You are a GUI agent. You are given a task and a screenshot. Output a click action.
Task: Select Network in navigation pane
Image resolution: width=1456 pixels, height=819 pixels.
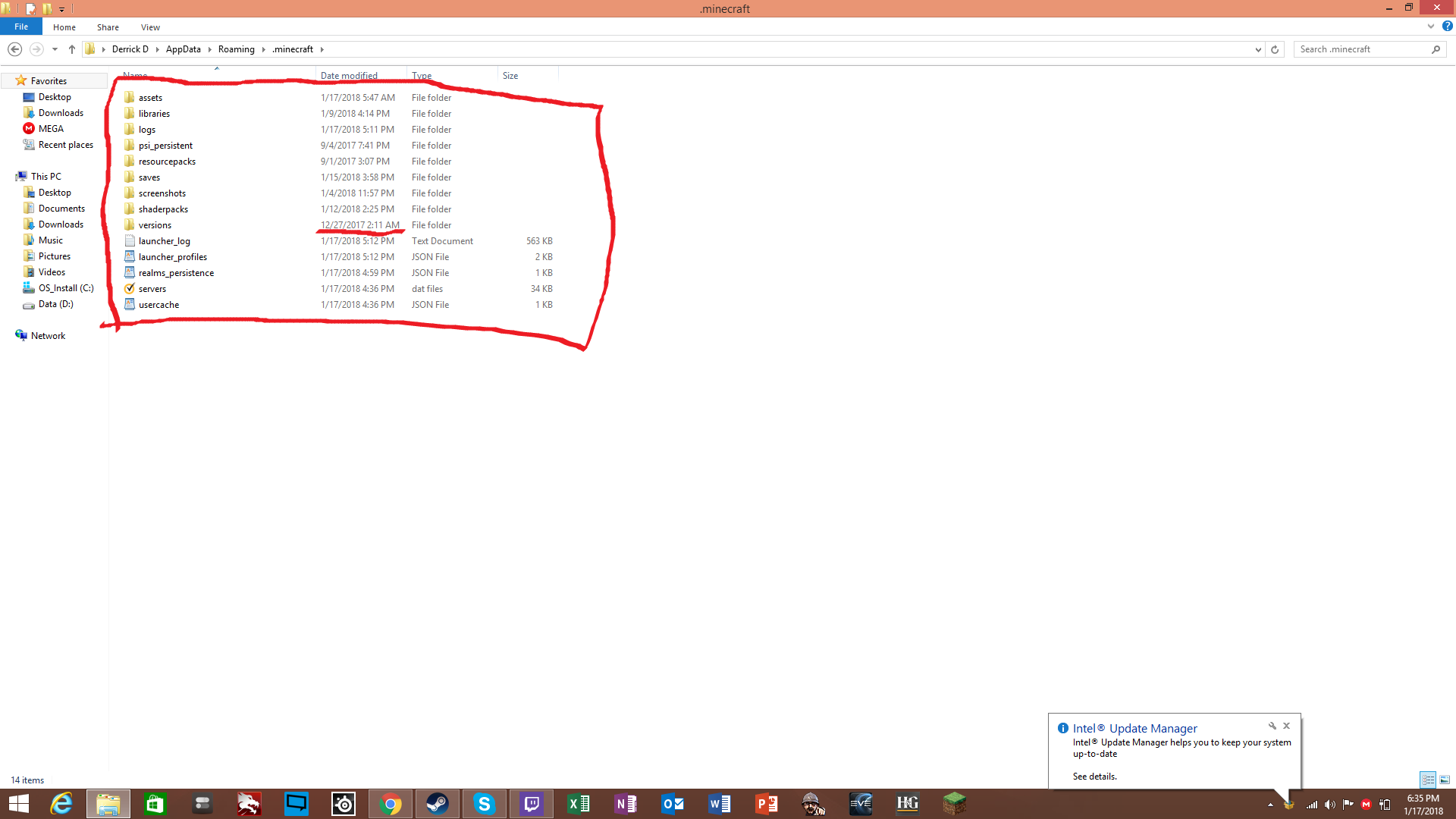[48, 336]
